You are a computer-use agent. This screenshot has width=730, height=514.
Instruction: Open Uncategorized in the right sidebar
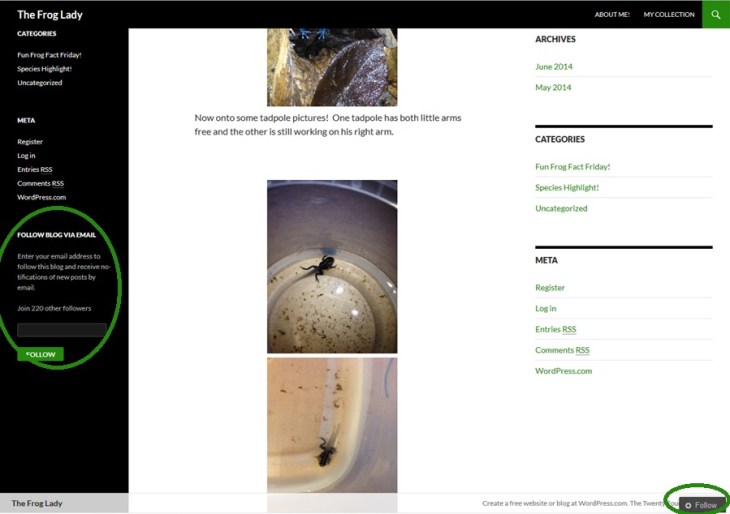(561, 209)
